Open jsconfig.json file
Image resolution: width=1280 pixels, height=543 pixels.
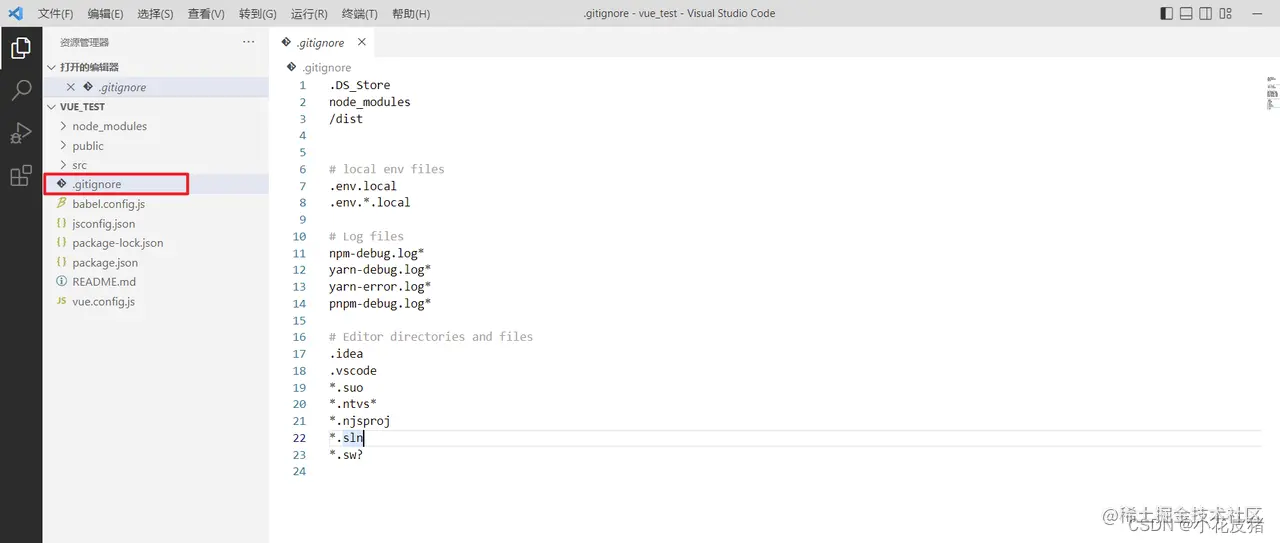point(155,223)
